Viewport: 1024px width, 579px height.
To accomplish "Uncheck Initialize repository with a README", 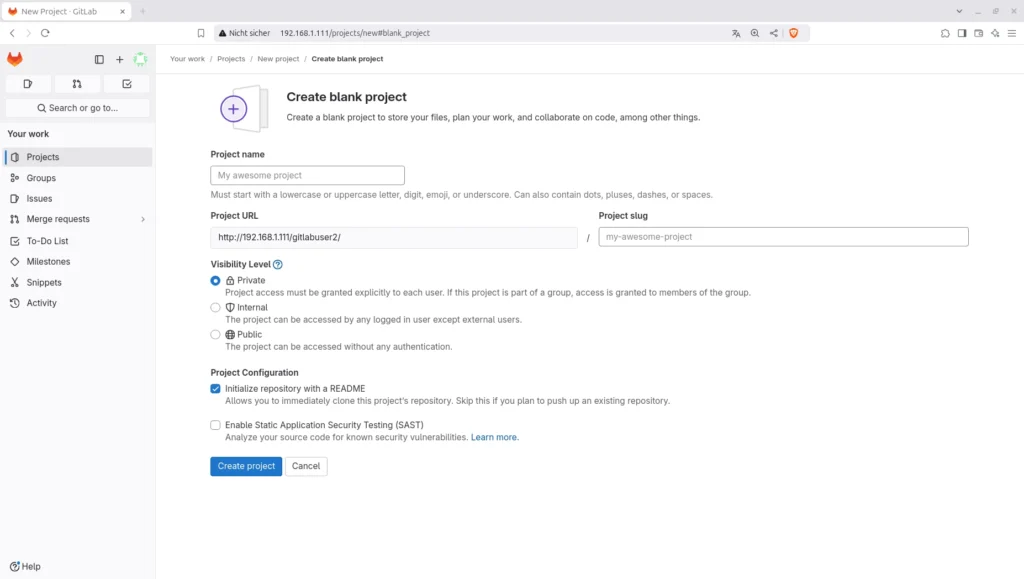I will (216, 389).
